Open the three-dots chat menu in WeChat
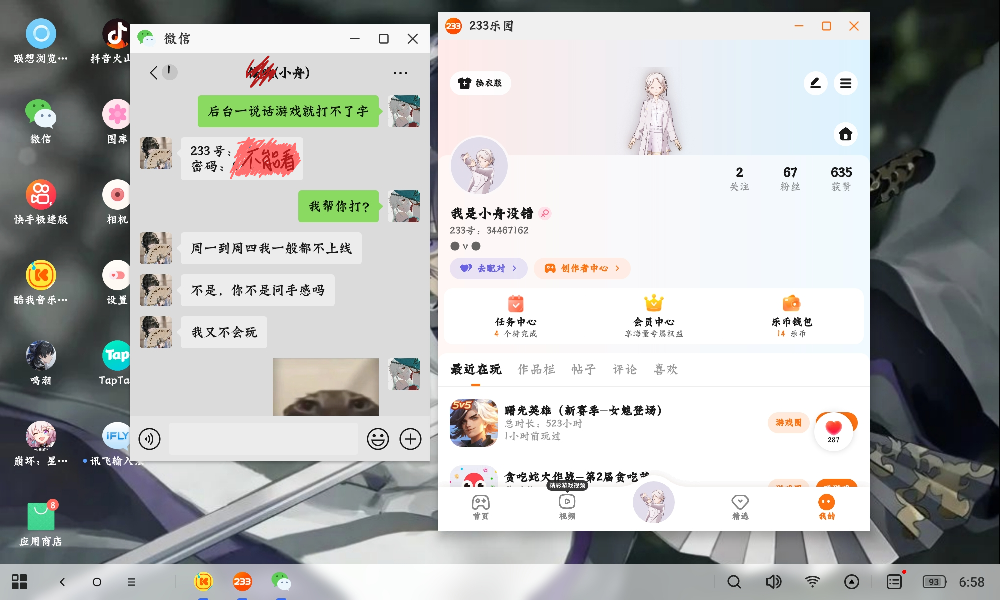The height and width of the screenshot is (600, 1000). [x=401, y=73]
